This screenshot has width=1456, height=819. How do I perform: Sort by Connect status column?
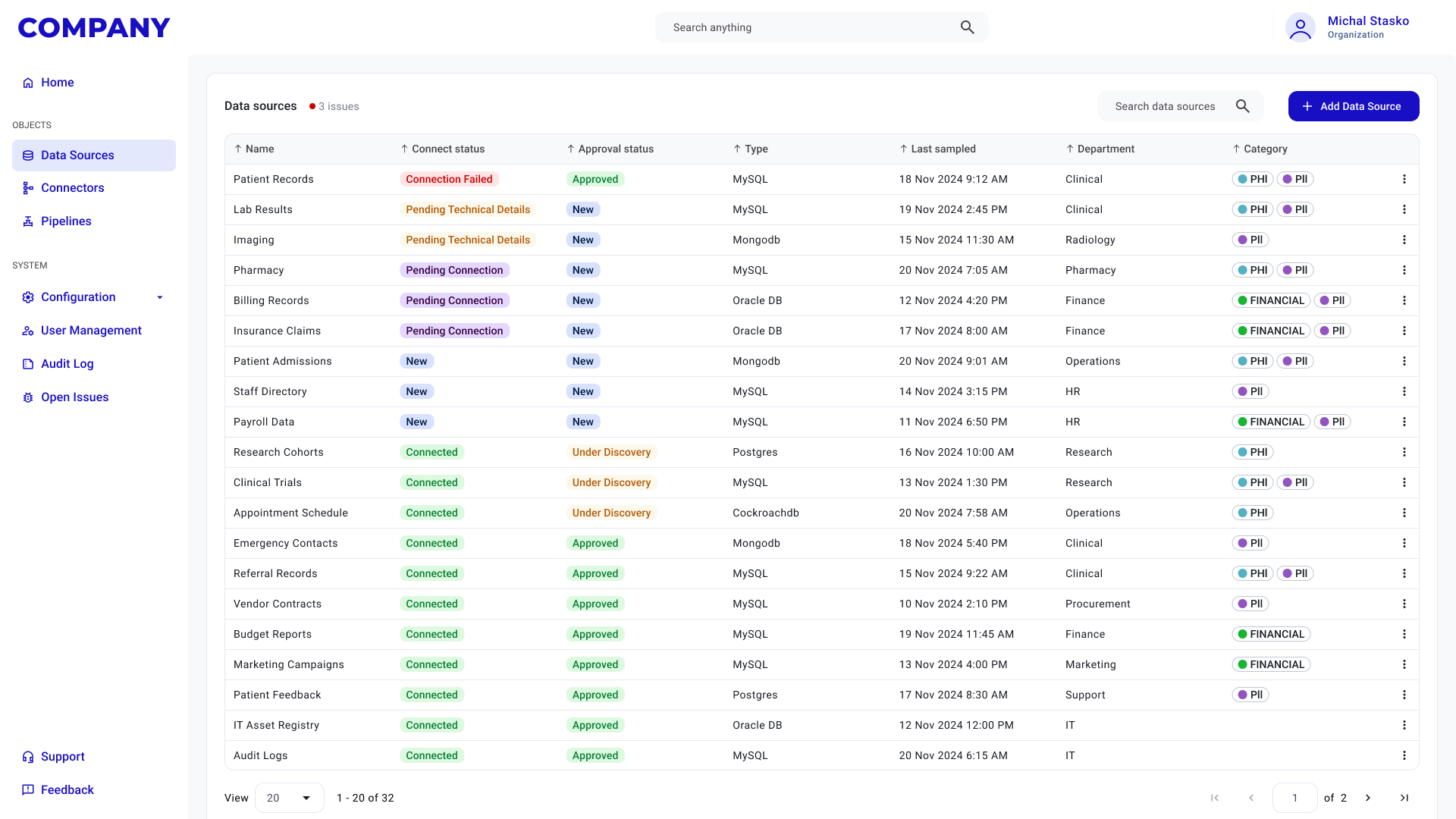(442, 149)
